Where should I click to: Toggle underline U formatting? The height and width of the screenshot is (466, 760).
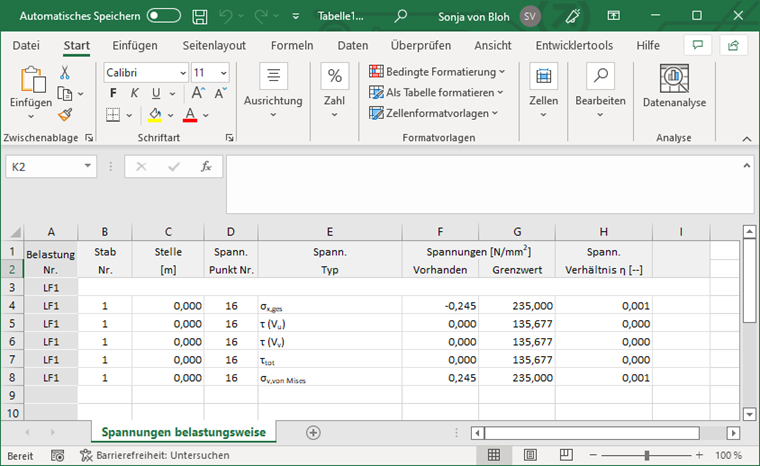156,93
